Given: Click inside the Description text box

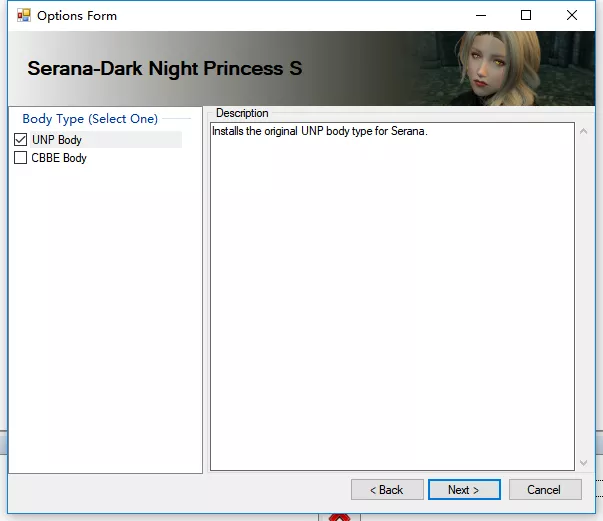Looking at the screenshot, I should coord(392,296).
